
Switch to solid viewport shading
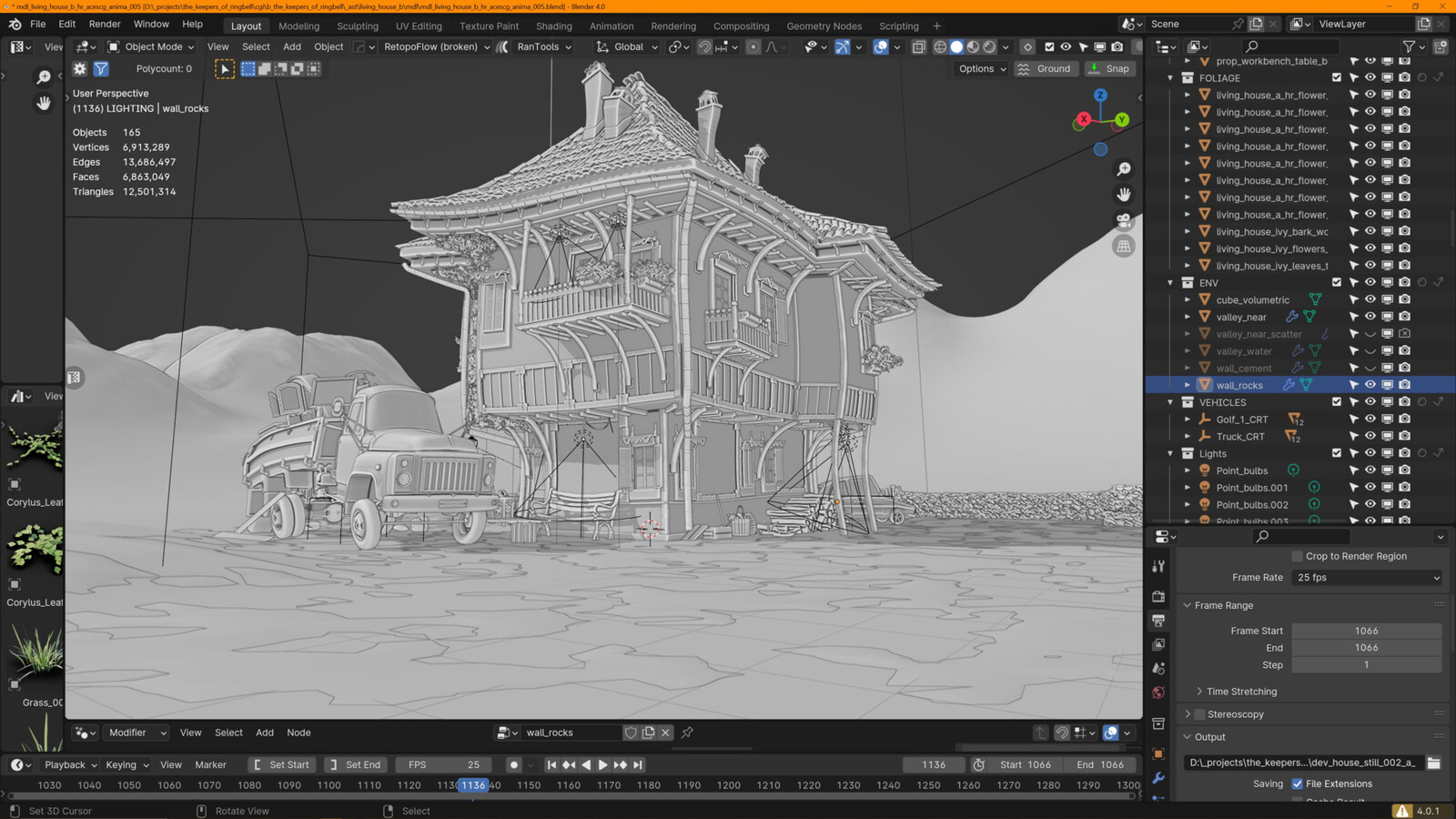click(x=956, y=46)
